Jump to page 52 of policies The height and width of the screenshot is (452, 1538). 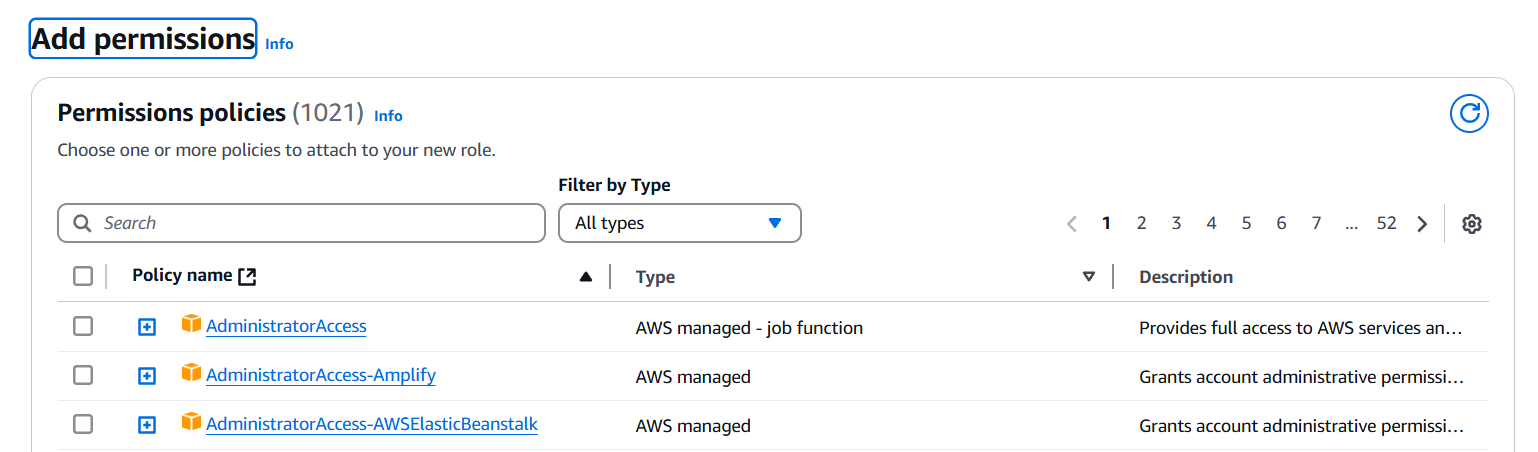[1386, 224]
